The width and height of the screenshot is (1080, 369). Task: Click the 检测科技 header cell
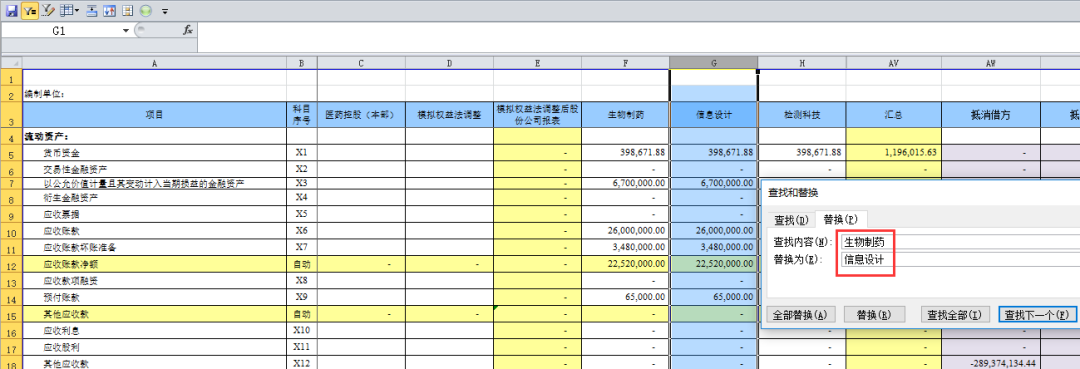tap(802, 115)
